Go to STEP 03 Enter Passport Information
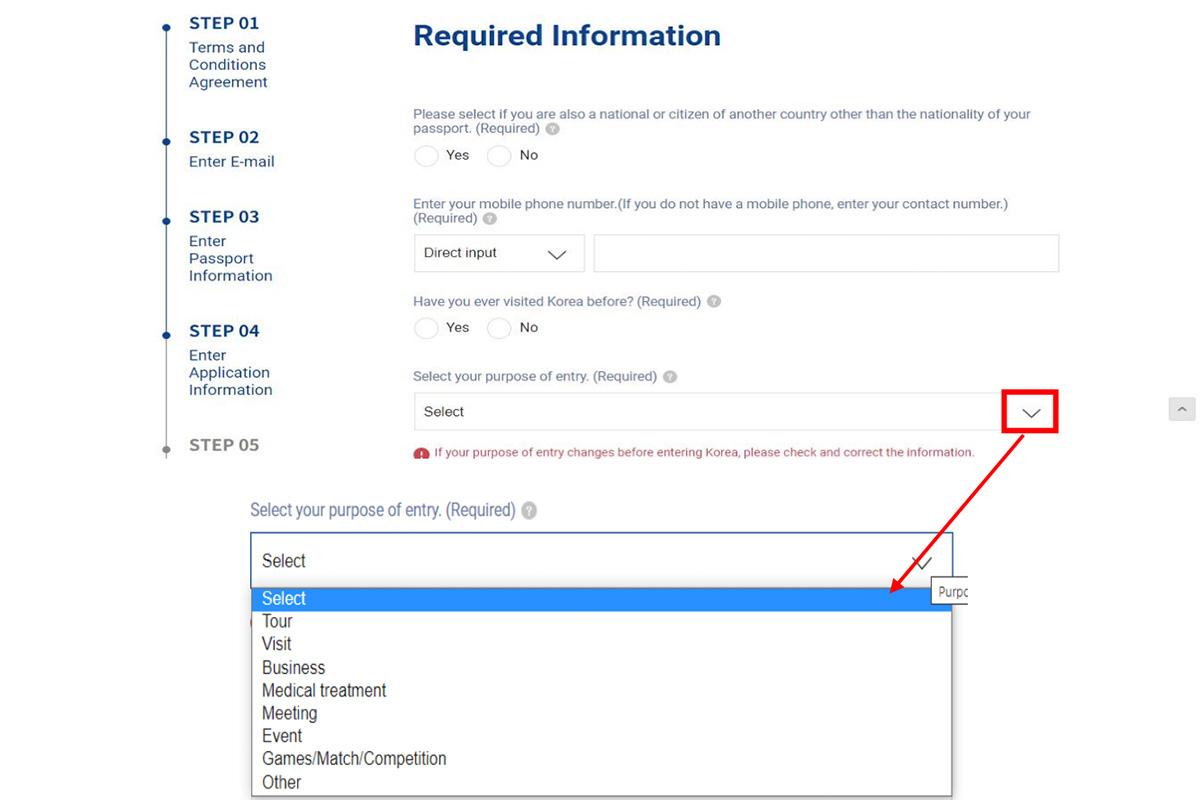1200x800 pixels. 230,246
